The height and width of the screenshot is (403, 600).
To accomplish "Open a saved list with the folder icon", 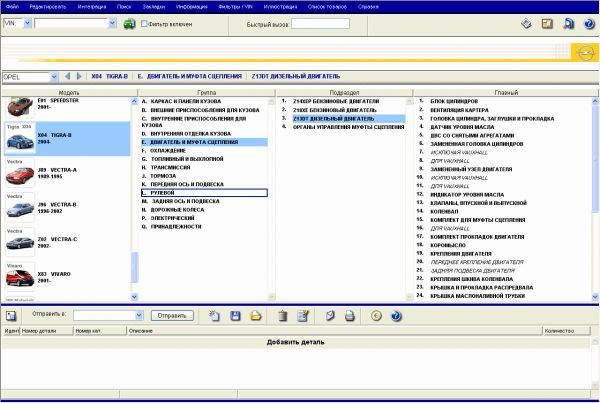I will click(256, 316).
